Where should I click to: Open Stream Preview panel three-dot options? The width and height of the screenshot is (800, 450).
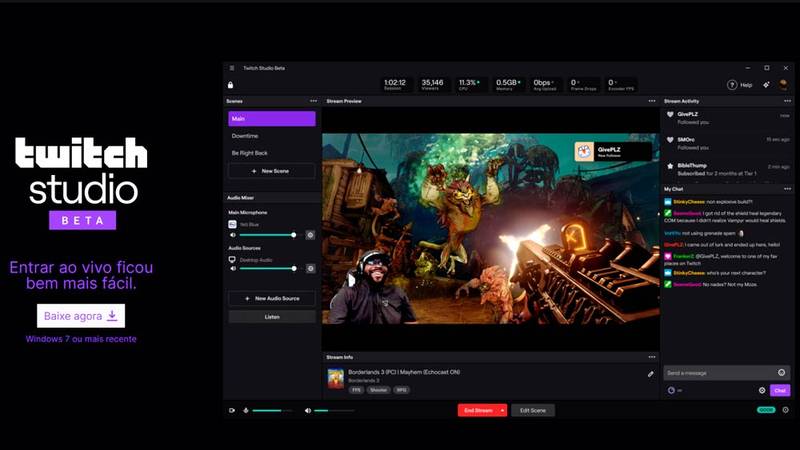coord(652,101)
